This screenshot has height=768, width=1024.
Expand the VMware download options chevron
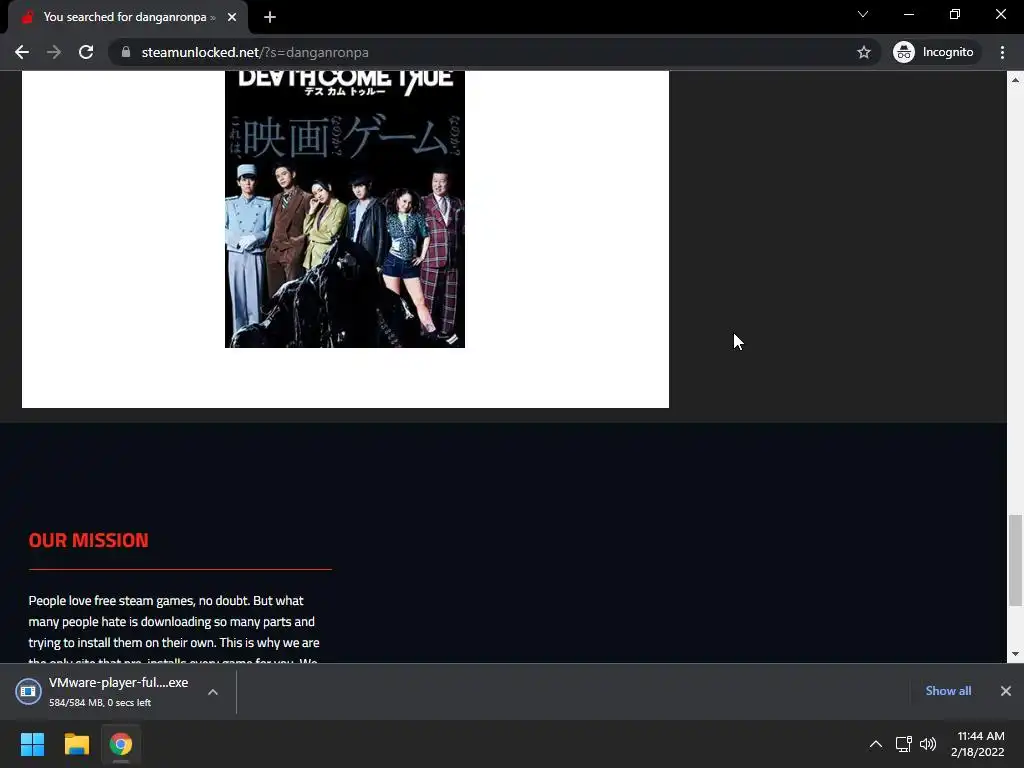(x=213, y=692)
